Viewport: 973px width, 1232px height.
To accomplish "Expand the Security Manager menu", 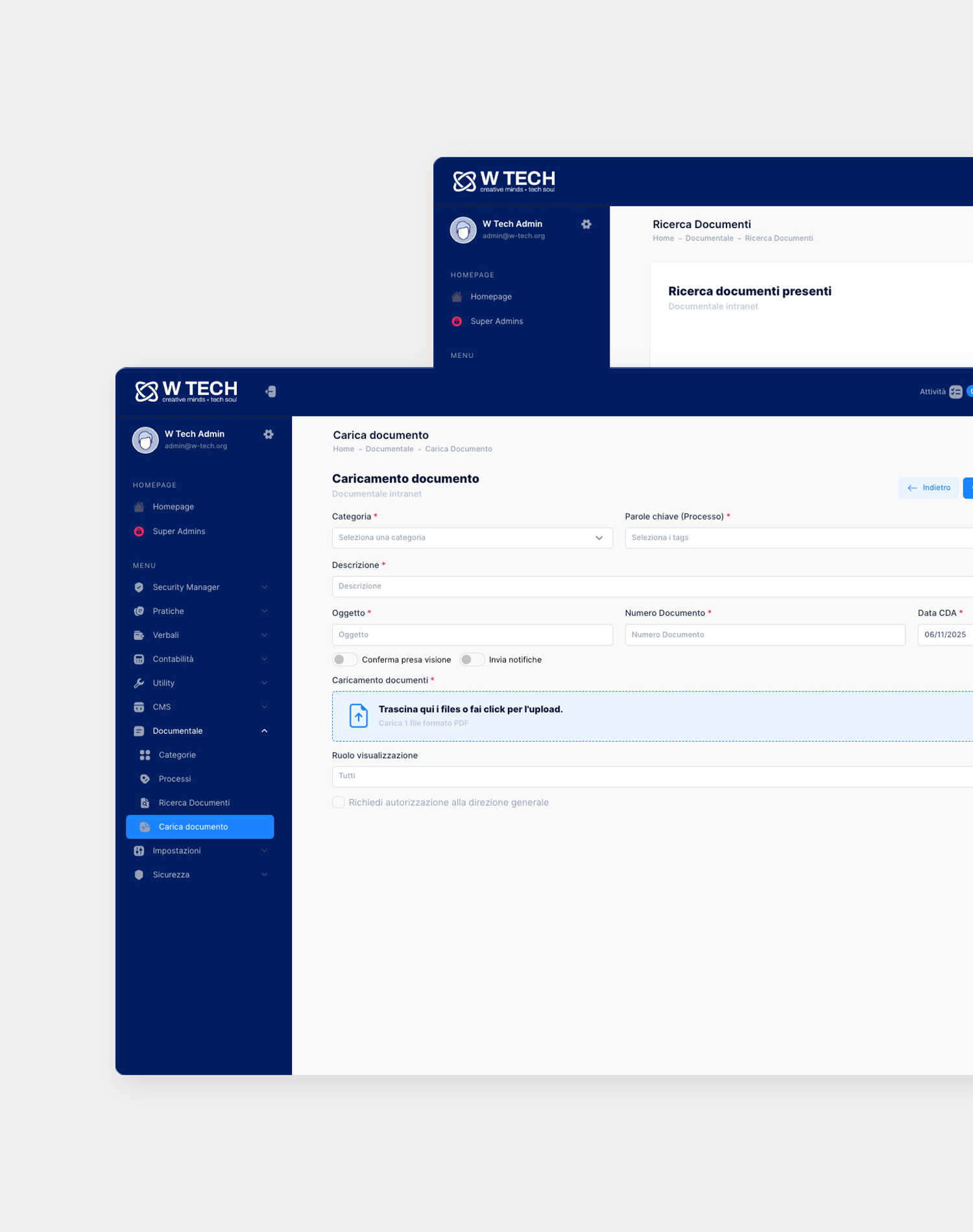I will pos(200,587).
